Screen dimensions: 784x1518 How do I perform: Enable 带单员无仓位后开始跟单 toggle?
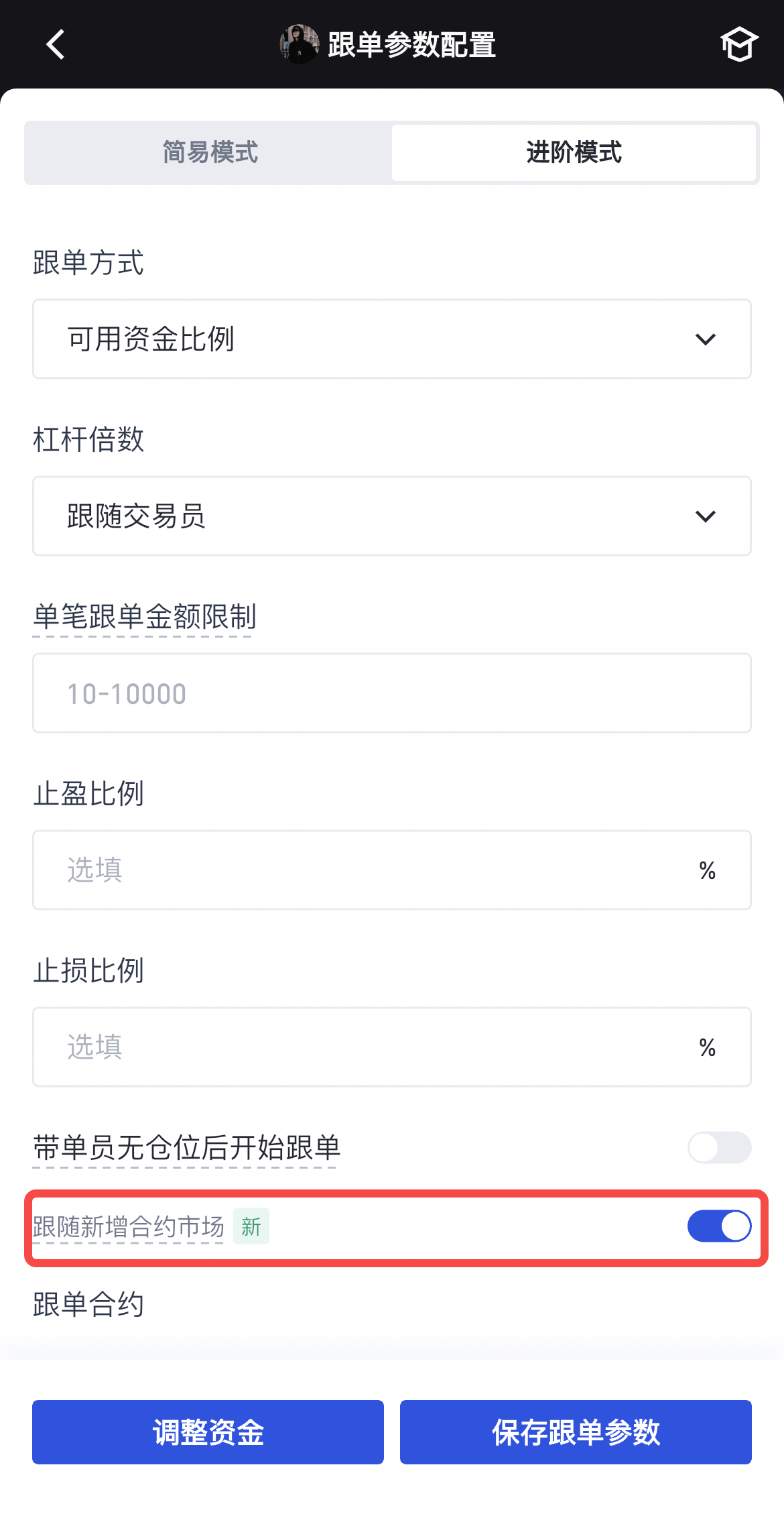tap(719, 1147)
